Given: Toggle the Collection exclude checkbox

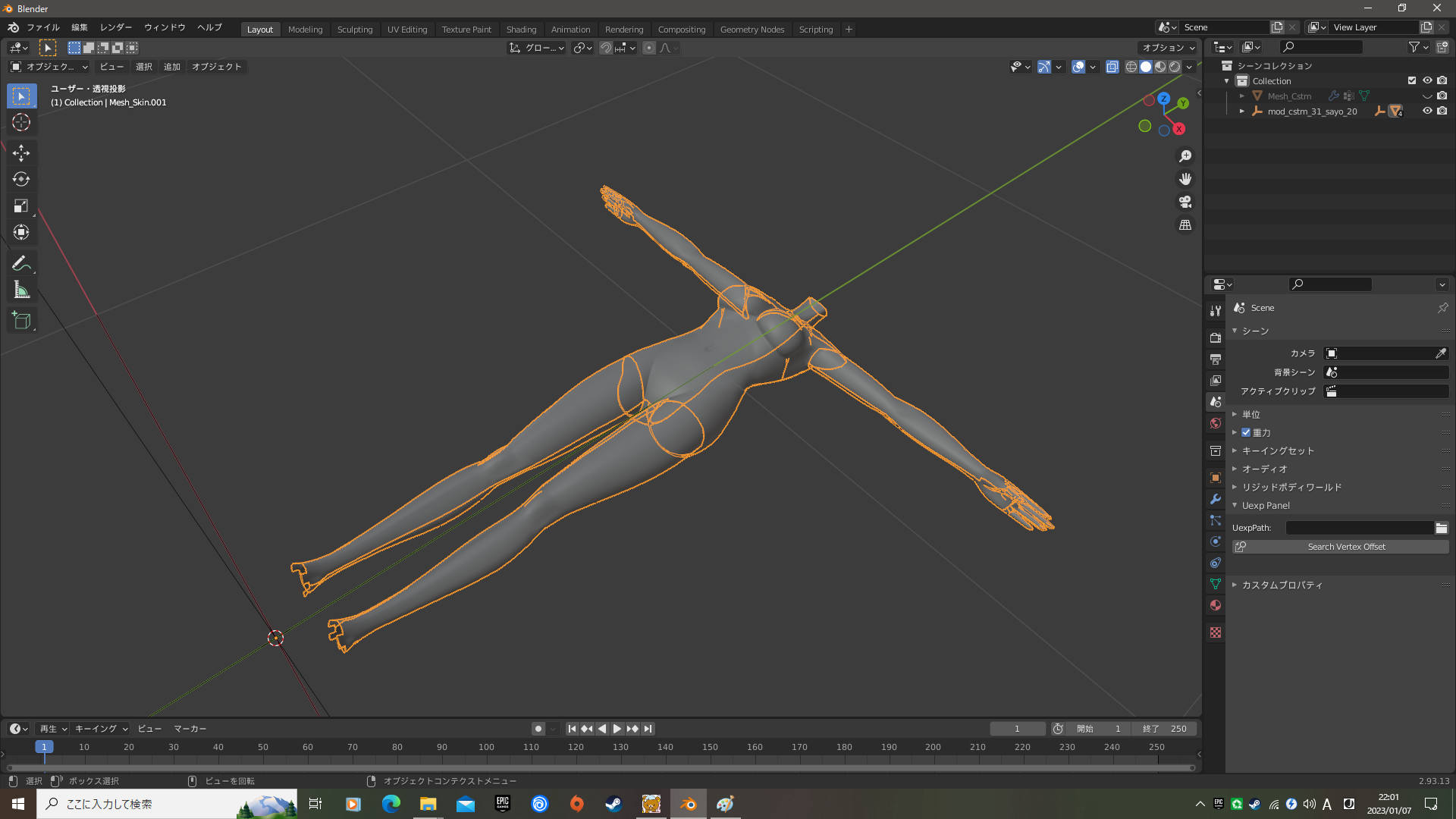Looking at the screenshot, I should 1412,80.
